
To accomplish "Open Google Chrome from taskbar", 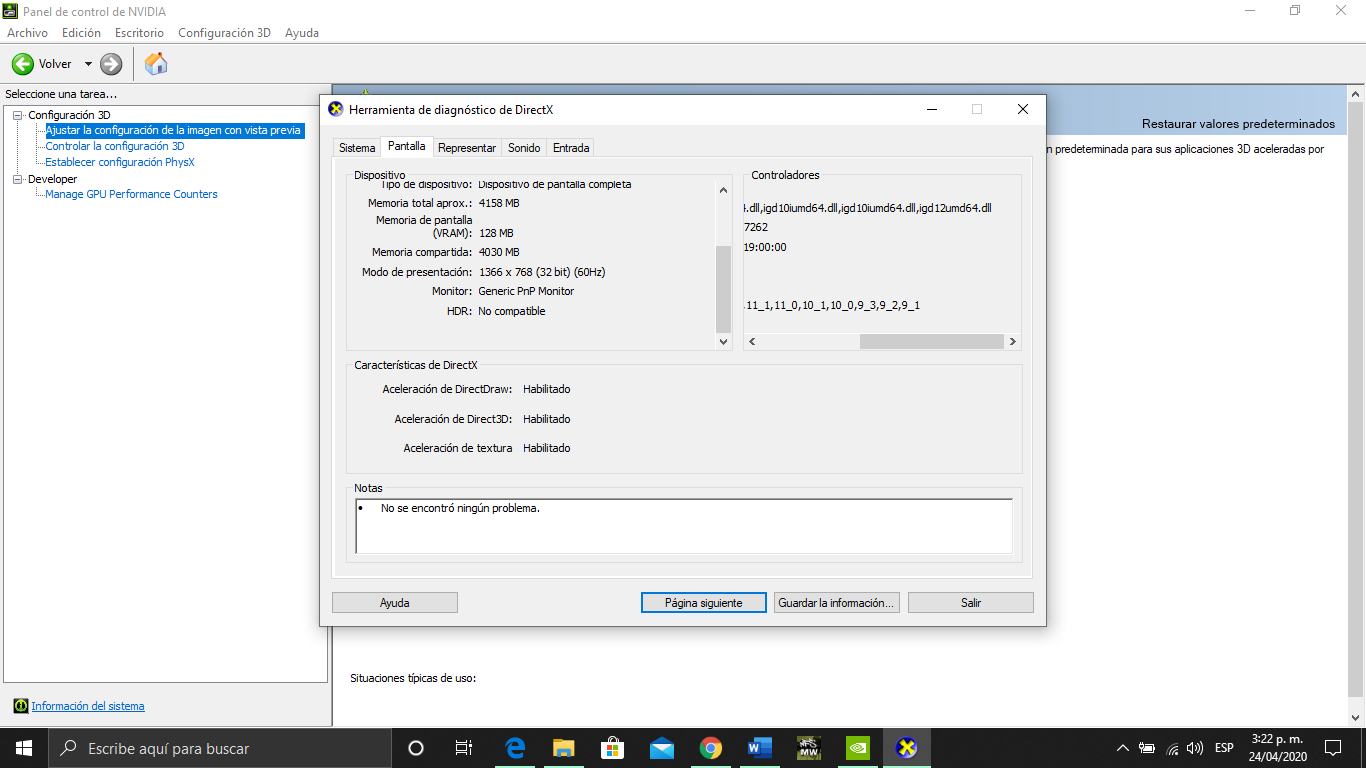I will click(711, 748).
